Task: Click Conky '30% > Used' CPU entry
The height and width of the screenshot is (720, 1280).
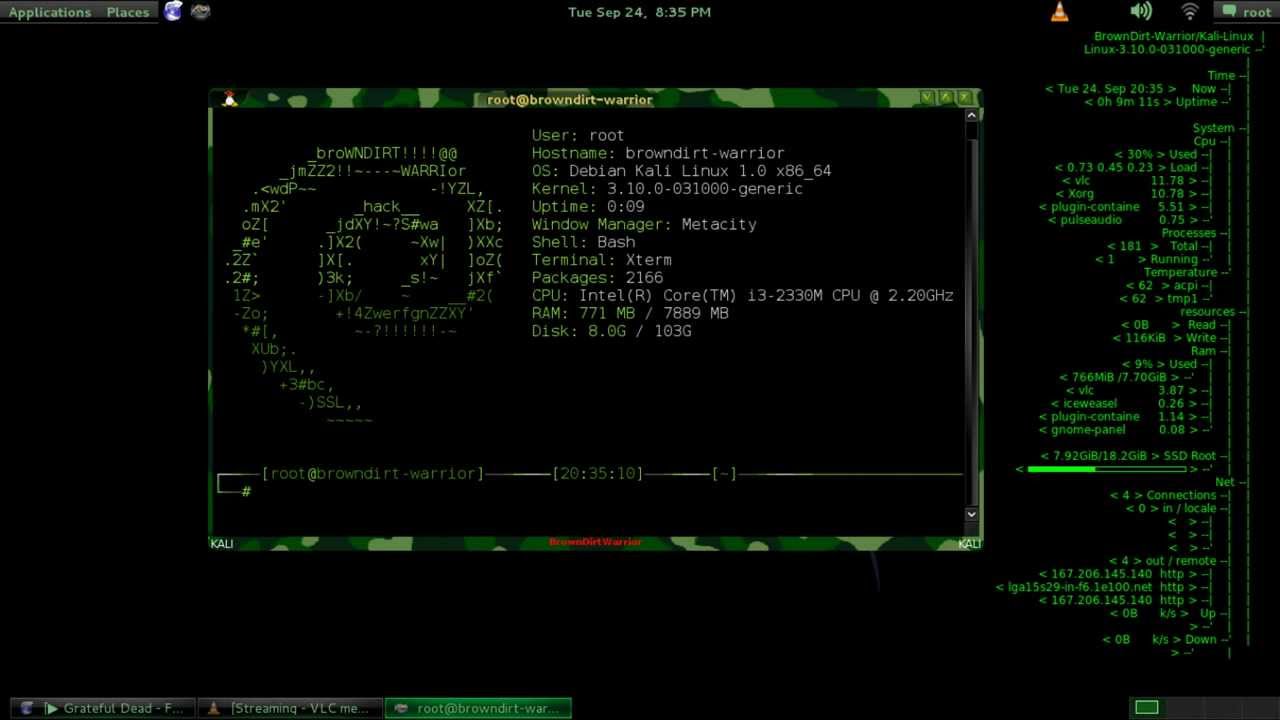Action: coord(1162,155)
